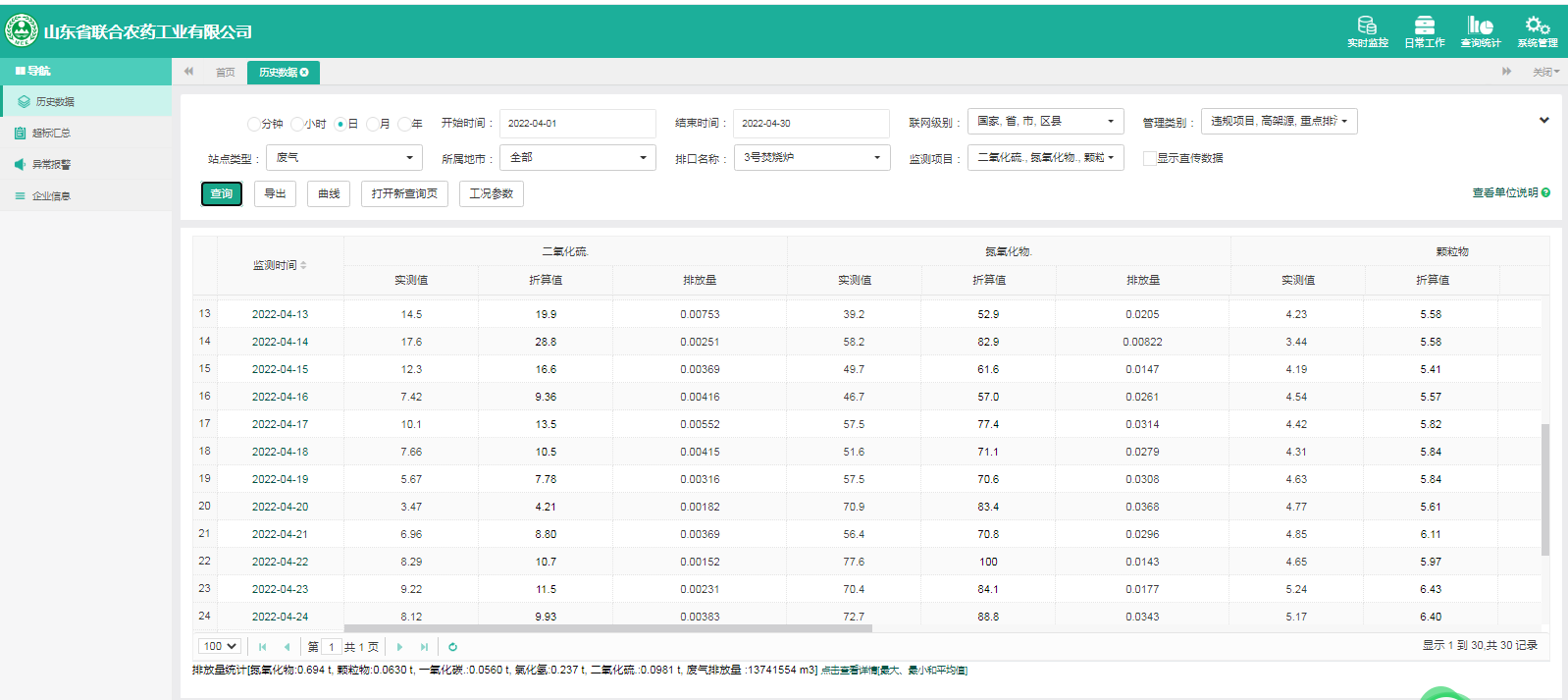Click the refresh icon in table pagination
The width and height of the screenshot is (1568, 700).
pyautogui.click(x=452, y=647)
